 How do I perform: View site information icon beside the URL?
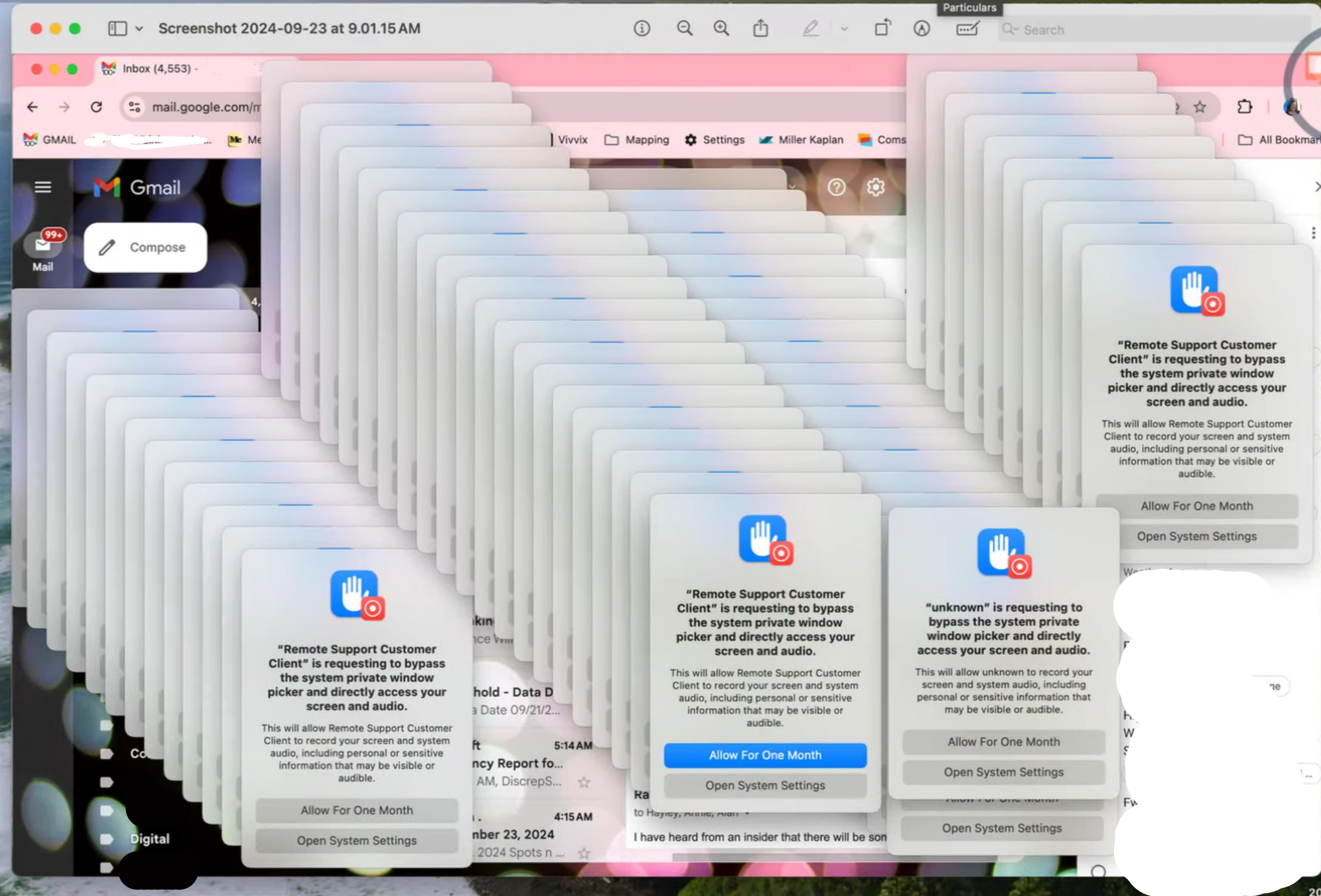135,107
